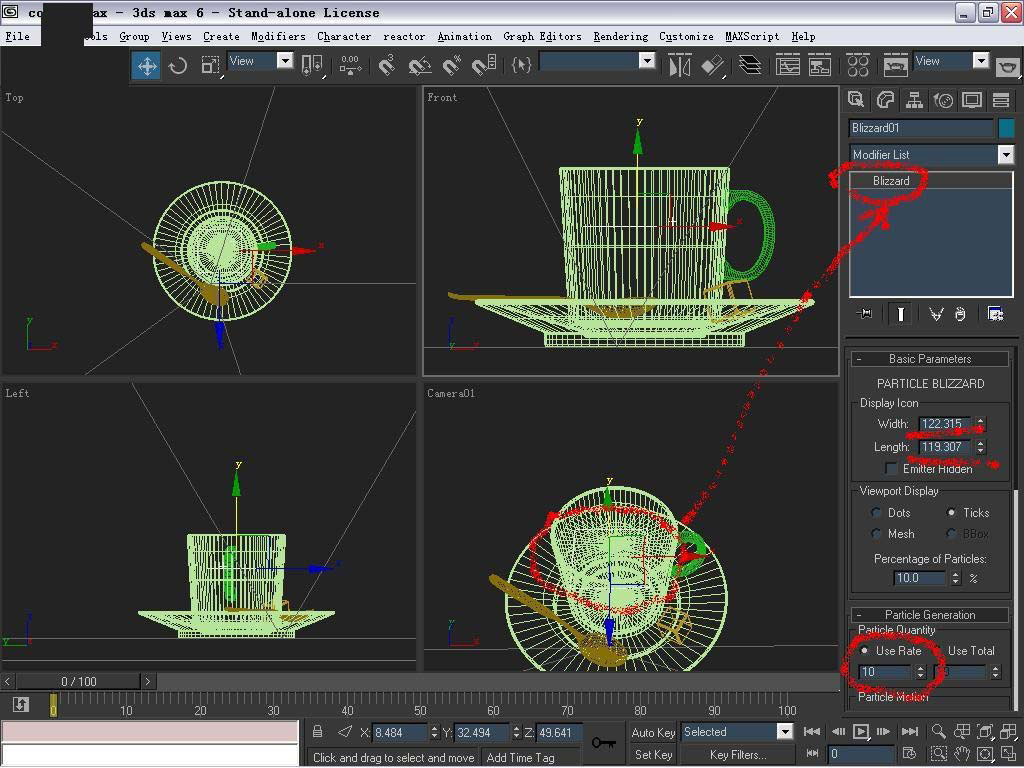The image size is (1024, 768).
Task: Toggle Show End Result icon
Action: pyautogui.click(x=901, y=314)
